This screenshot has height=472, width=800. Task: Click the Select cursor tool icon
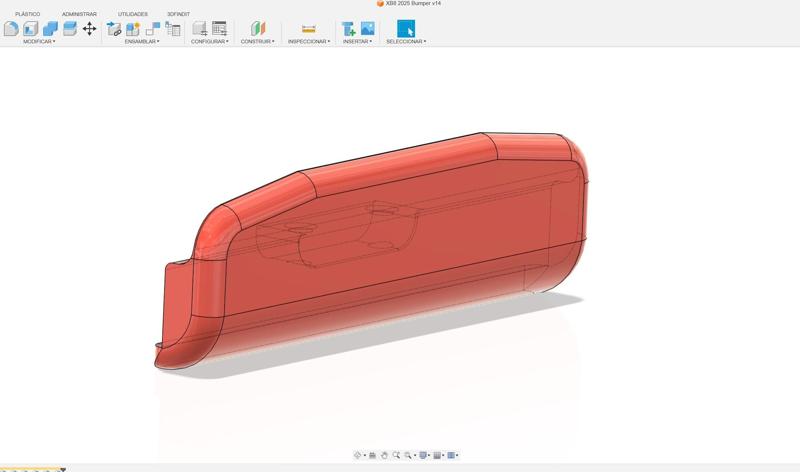(406, 29)
